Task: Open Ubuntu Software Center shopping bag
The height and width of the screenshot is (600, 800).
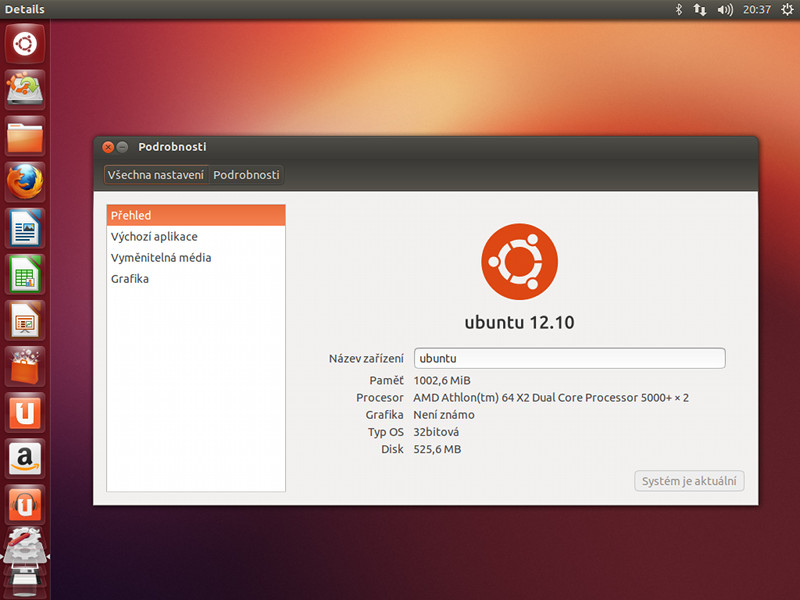Action: coord(25,366)
